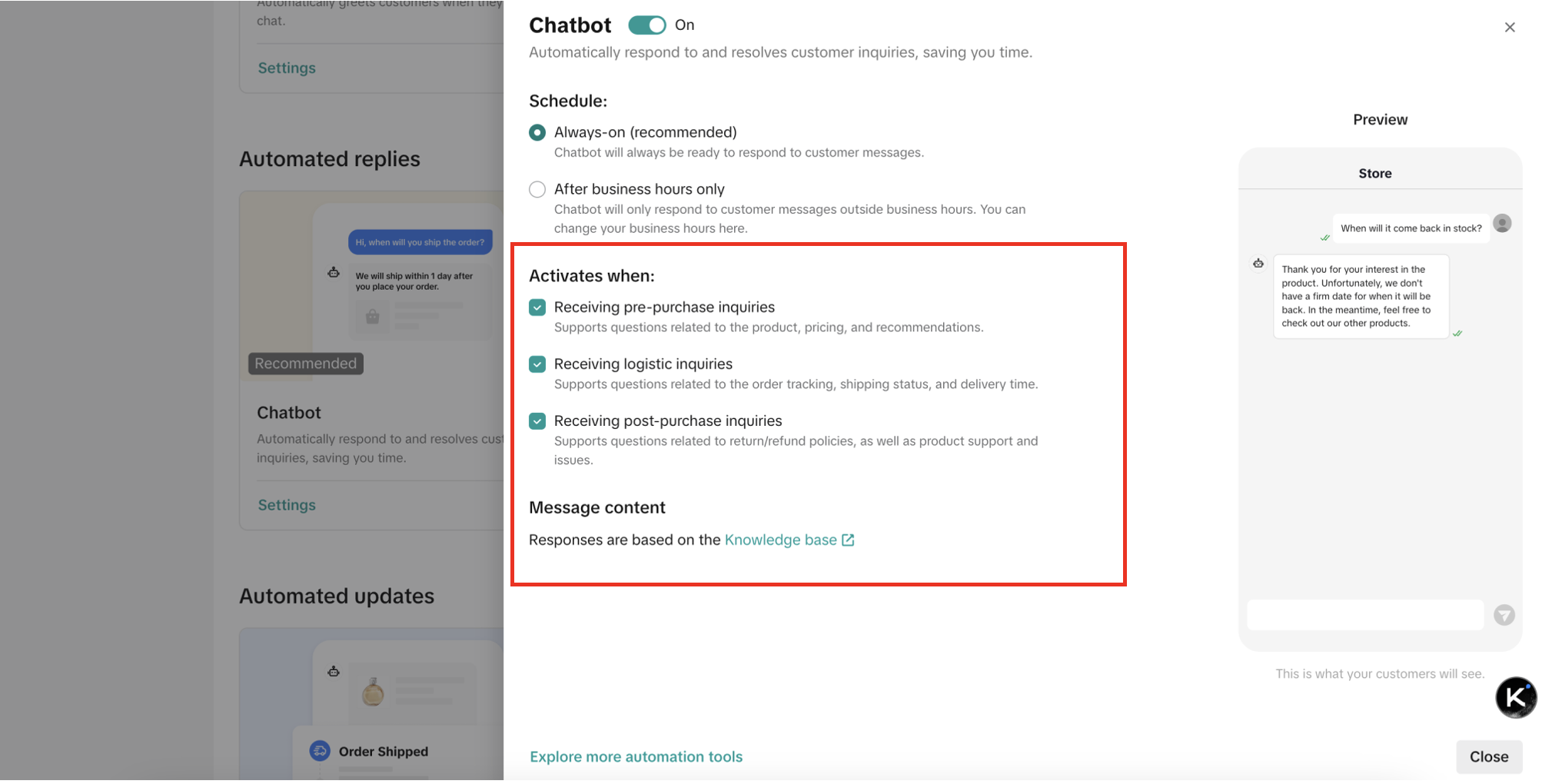Open Settings under Chatbot card
The height and width of the screenshot is (784, 1542).
(x=287, y=505)
